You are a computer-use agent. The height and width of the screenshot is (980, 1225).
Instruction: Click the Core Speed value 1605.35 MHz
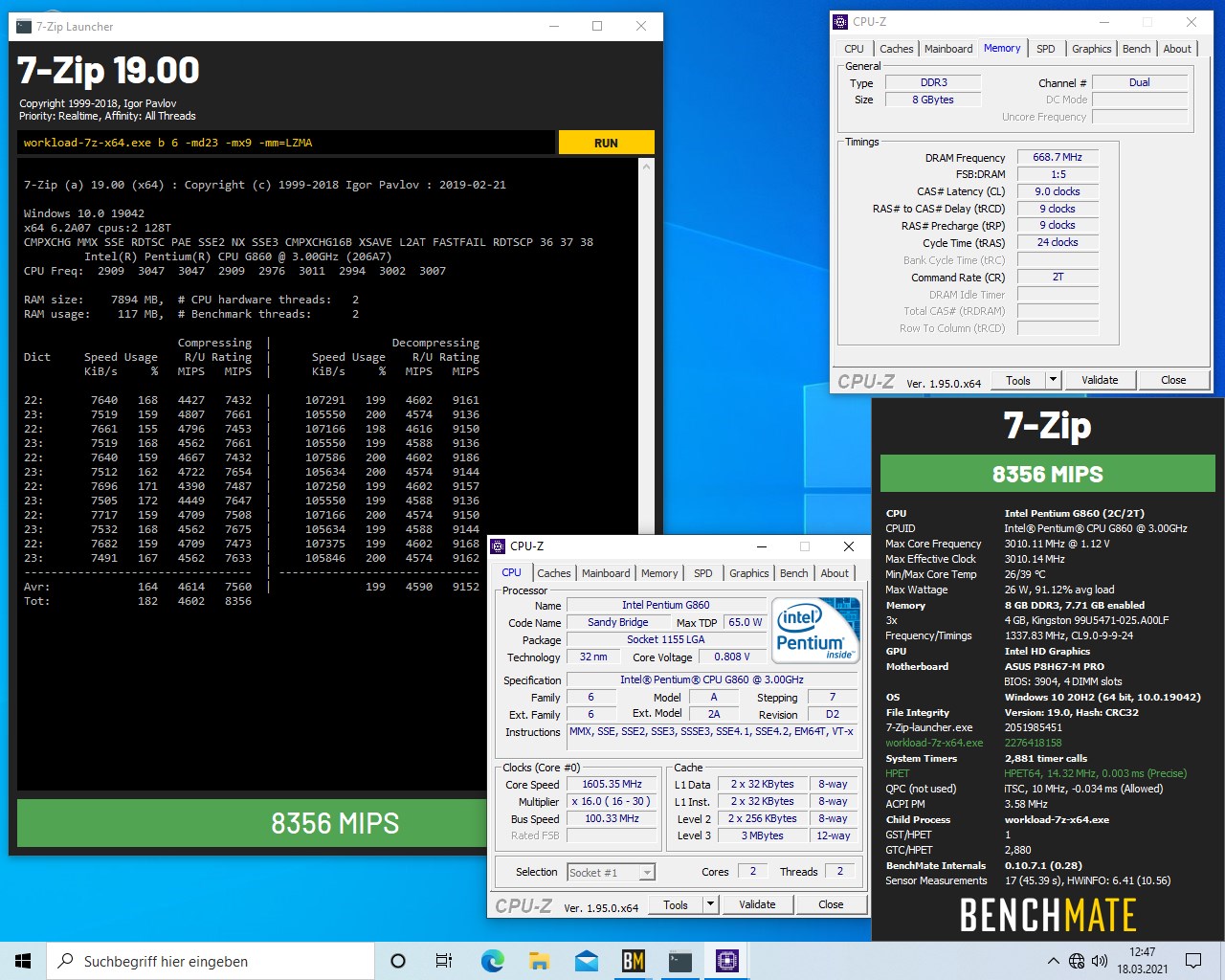pos(612,784)
